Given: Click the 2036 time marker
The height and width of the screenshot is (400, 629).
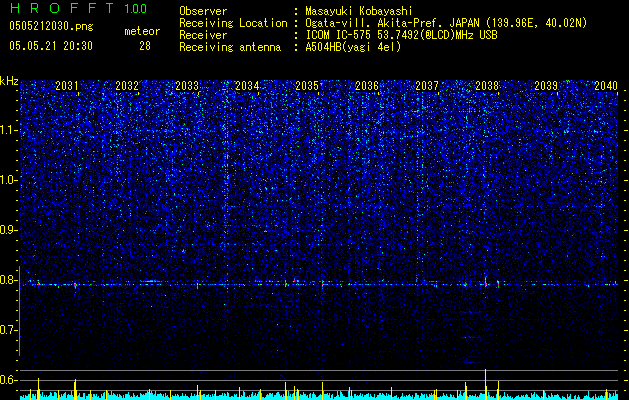Looking at the screenshot, I should click(x=367, y=86).
